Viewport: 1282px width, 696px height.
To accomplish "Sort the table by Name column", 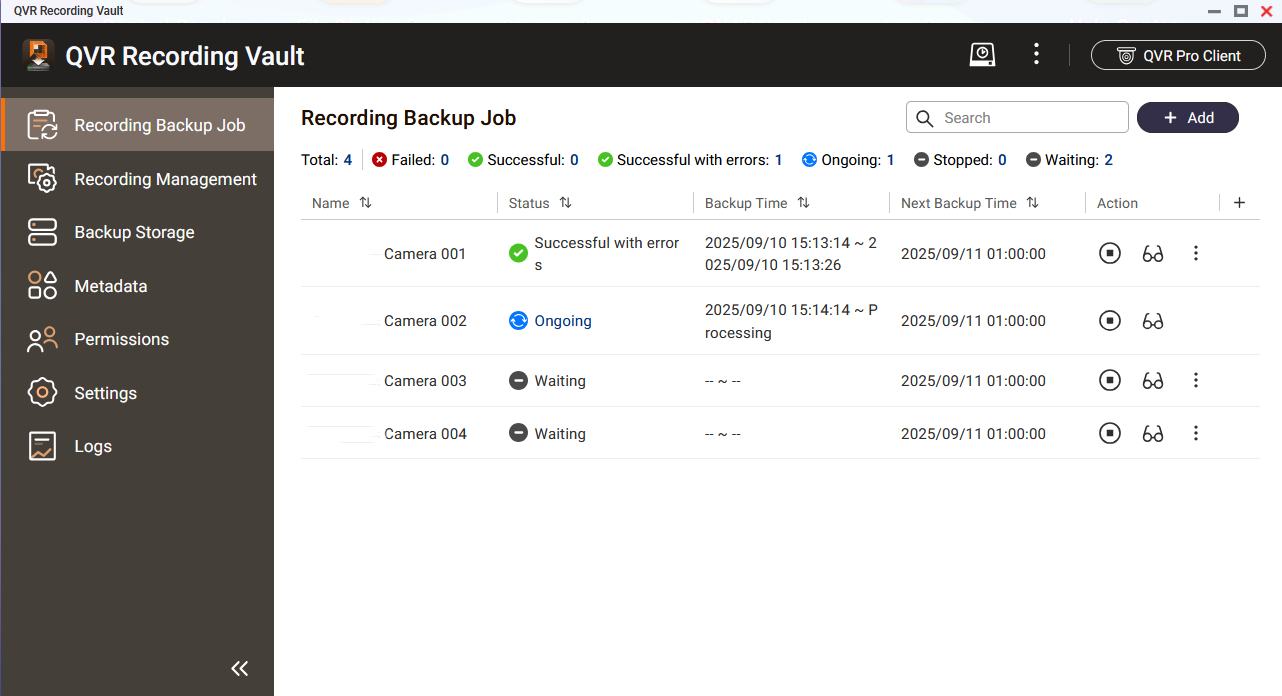I will point(365,203).
